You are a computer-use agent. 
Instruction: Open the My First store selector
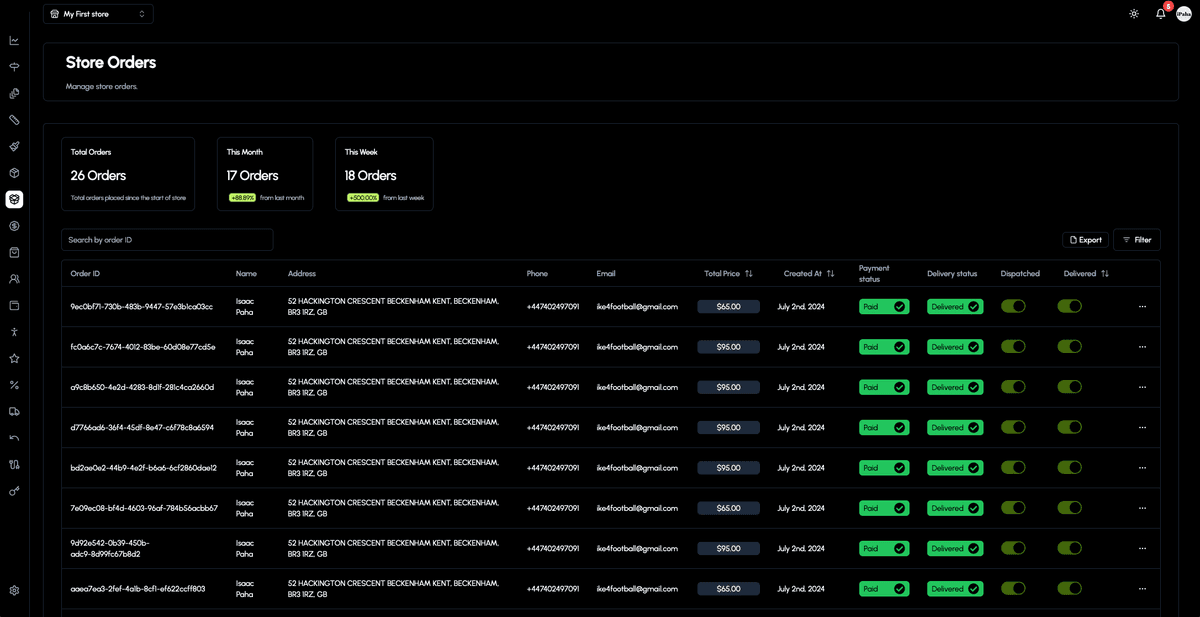[98, 14]
